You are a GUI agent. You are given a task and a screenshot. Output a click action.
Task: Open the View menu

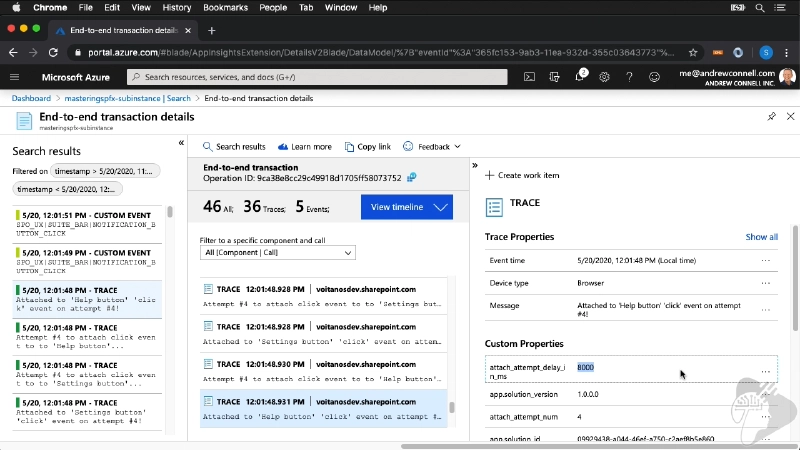[x=141, y=8]
